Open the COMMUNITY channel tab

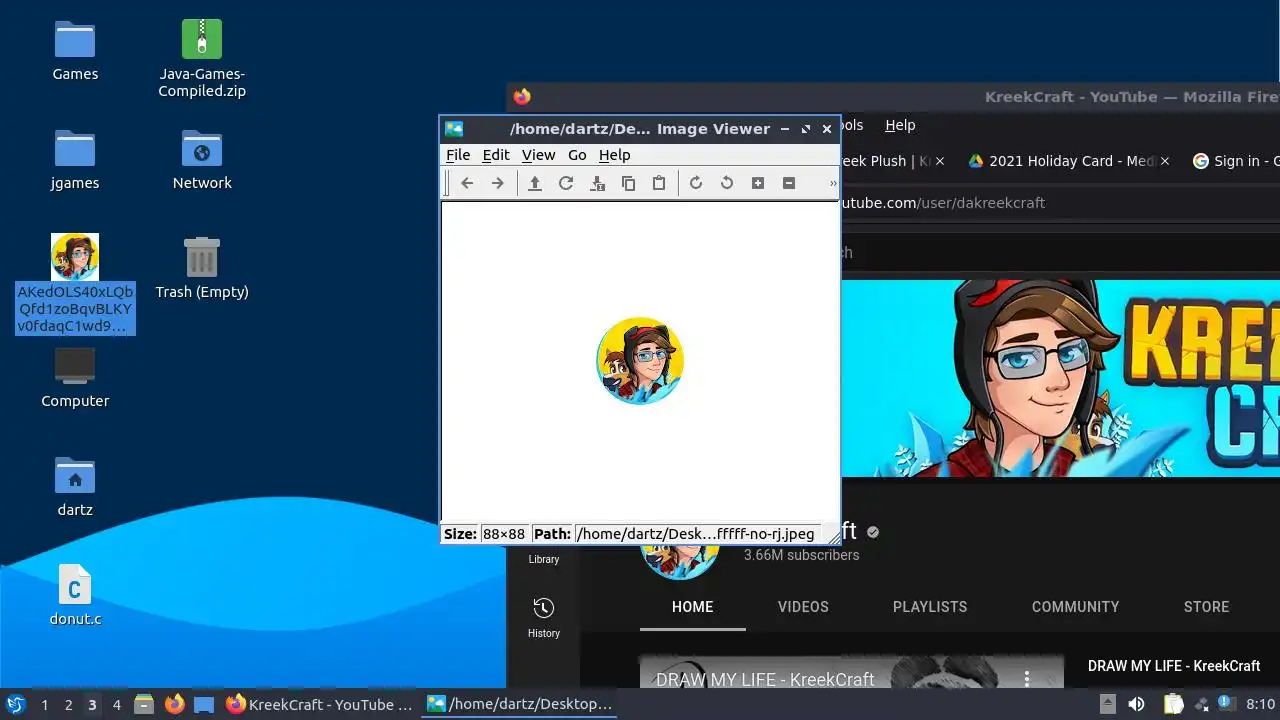tap(1075, 607)
